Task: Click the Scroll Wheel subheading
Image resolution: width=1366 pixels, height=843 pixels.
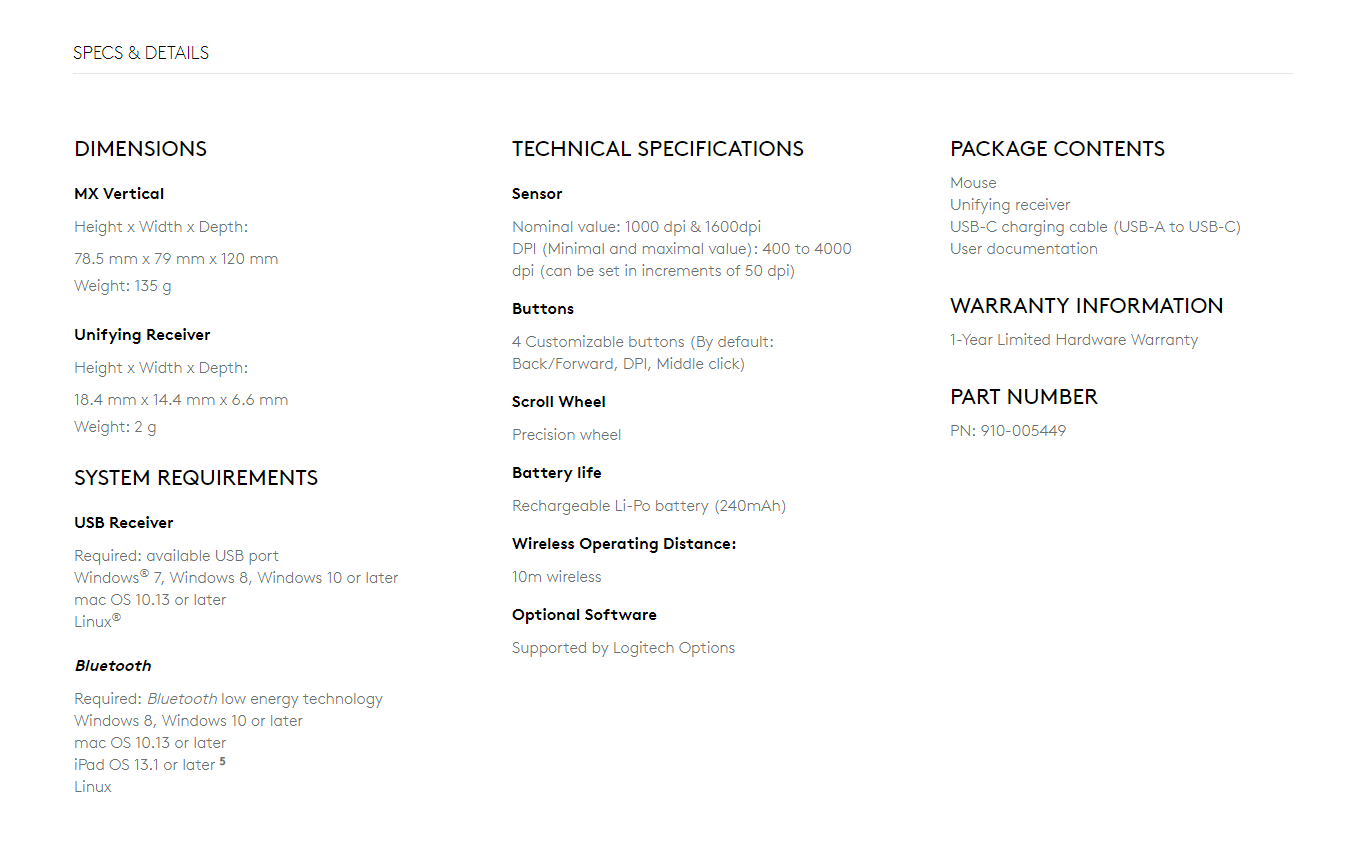Action: (559, 402)
